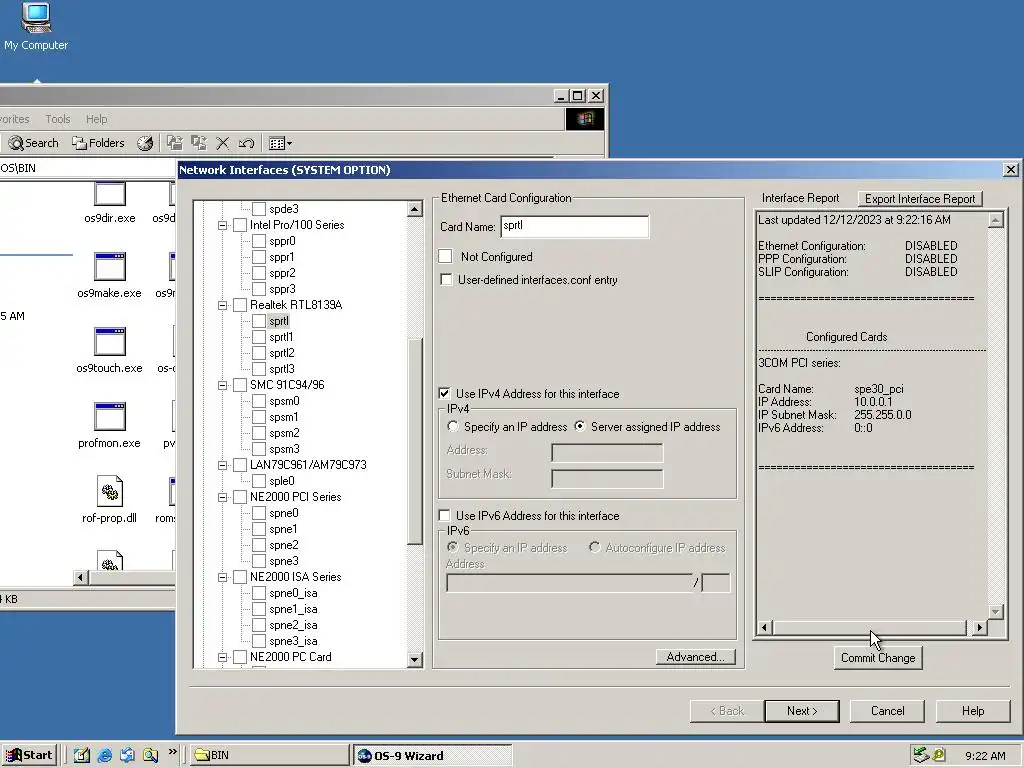
Task: Check the sple0 interface checkbox
Action: (x=259, y=481)
